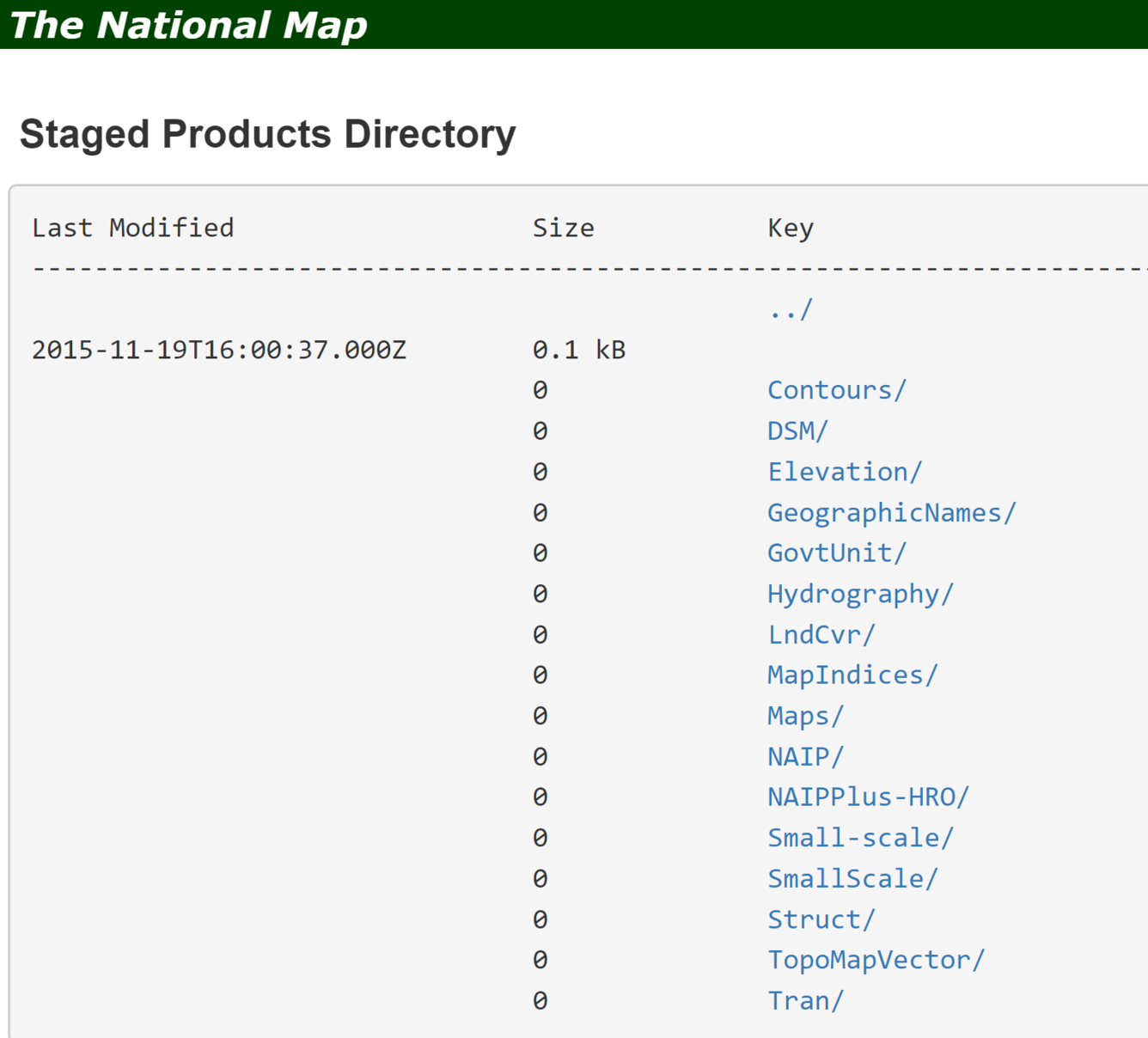
Task: Open the SmallScale/ folder link
Action: pos(852,879)
